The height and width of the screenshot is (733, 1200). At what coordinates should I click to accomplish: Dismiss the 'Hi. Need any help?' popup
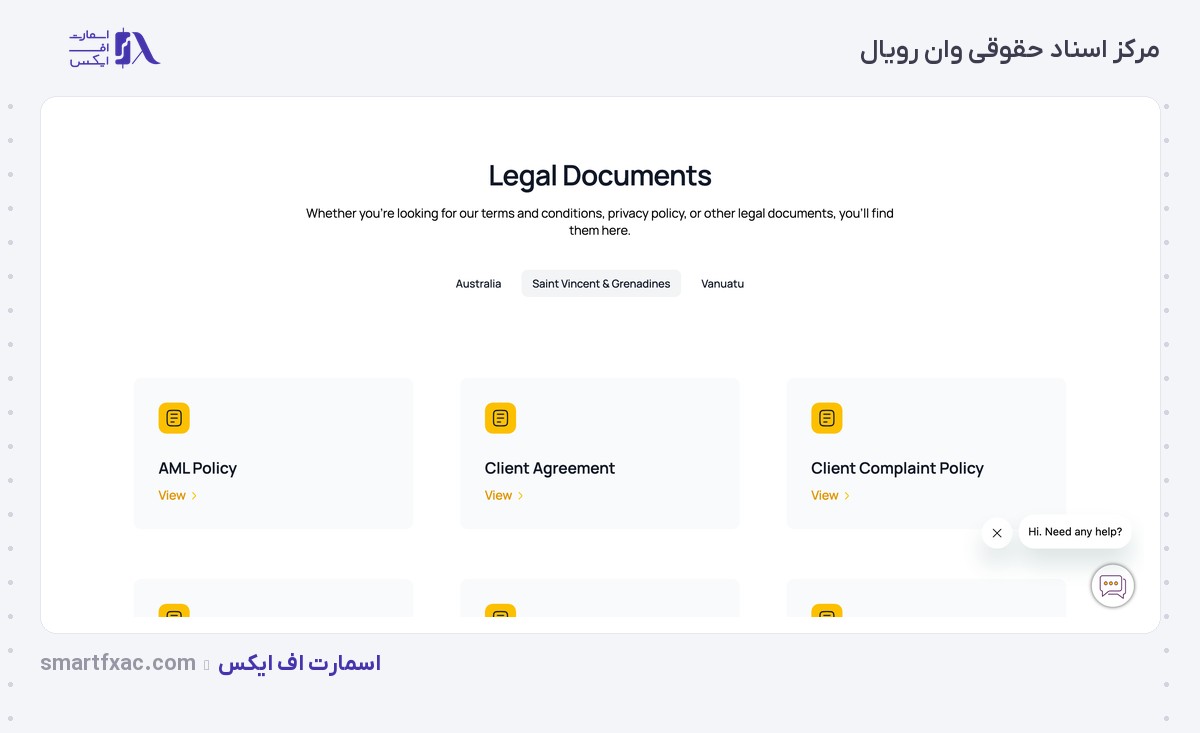[x=996, y=533]
